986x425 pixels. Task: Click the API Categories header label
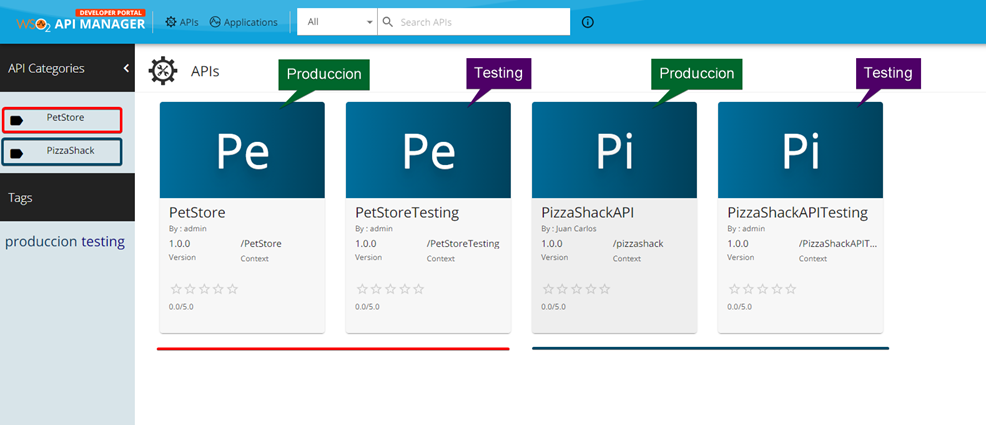coord(47,68)
